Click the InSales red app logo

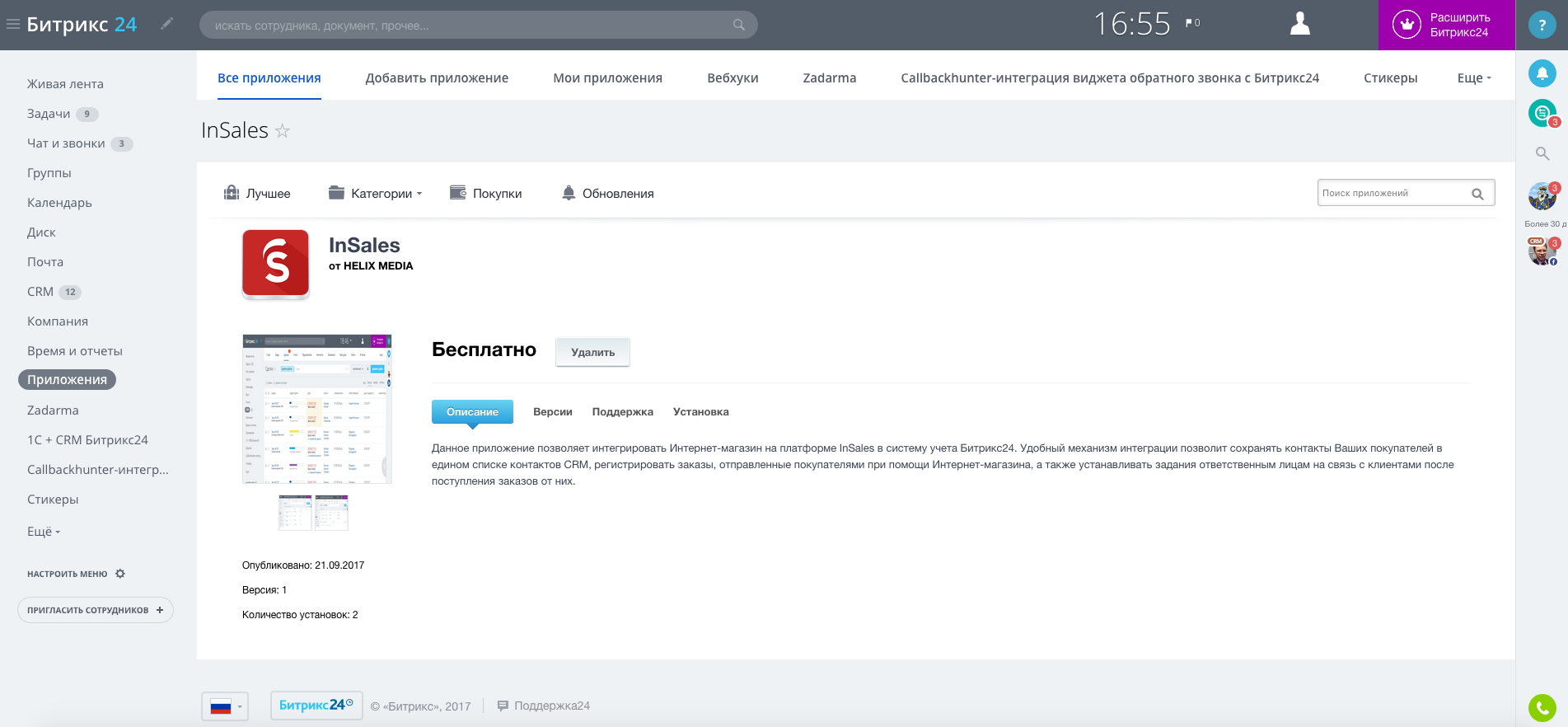[276, 263]
